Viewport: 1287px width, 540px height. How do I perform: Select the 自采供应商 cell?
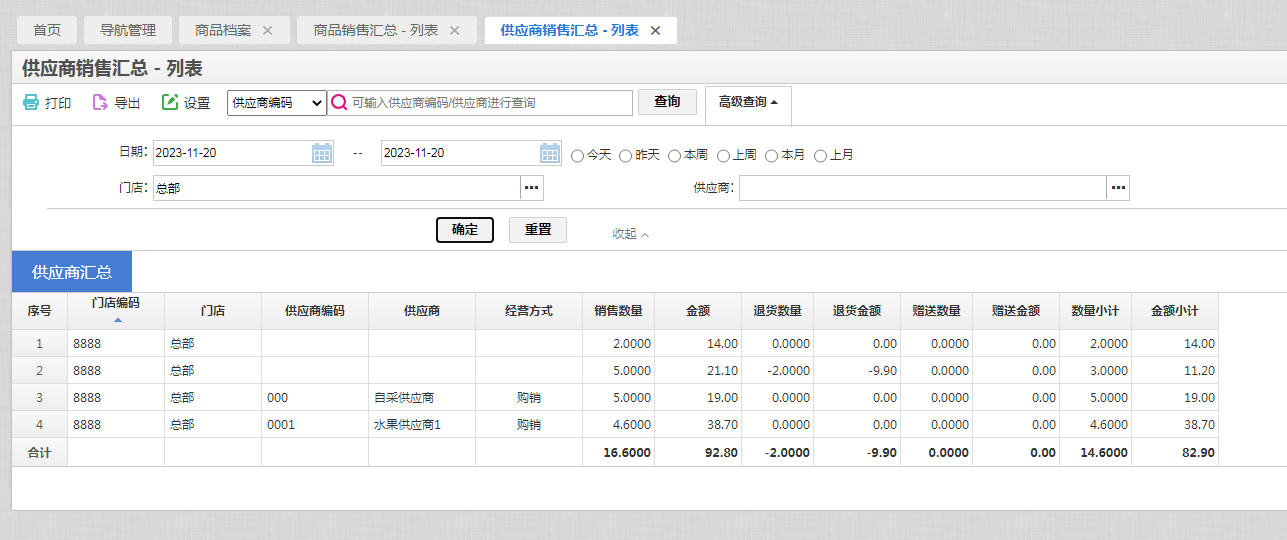[x=422, y=398]
